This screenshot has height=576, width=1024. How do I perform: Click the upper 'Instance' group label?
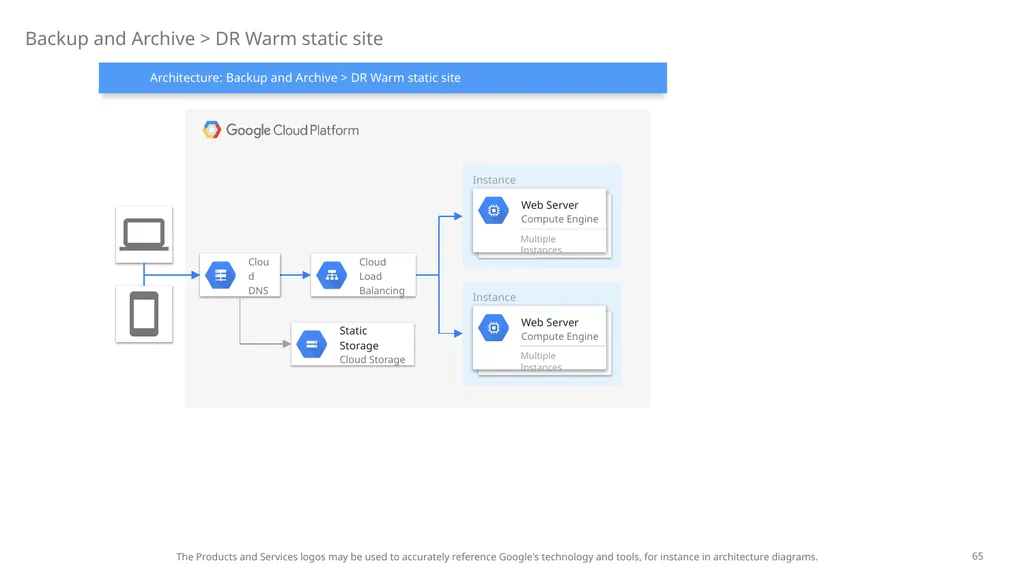coord(494,180)
